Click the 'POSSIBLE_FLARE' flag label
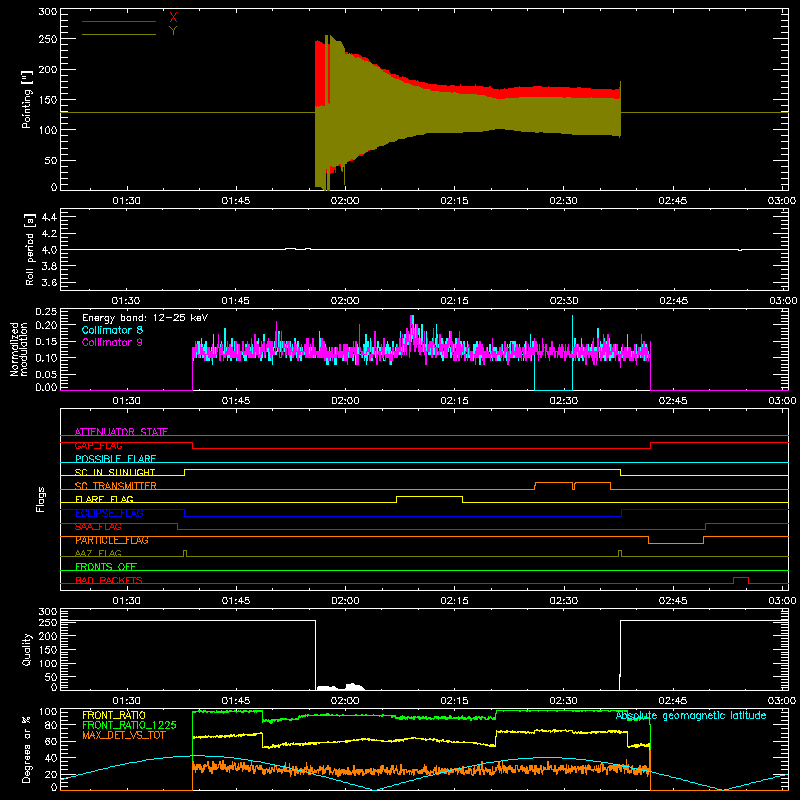The height and width of the screenshot is (800, 800). [x=115, y=459]
